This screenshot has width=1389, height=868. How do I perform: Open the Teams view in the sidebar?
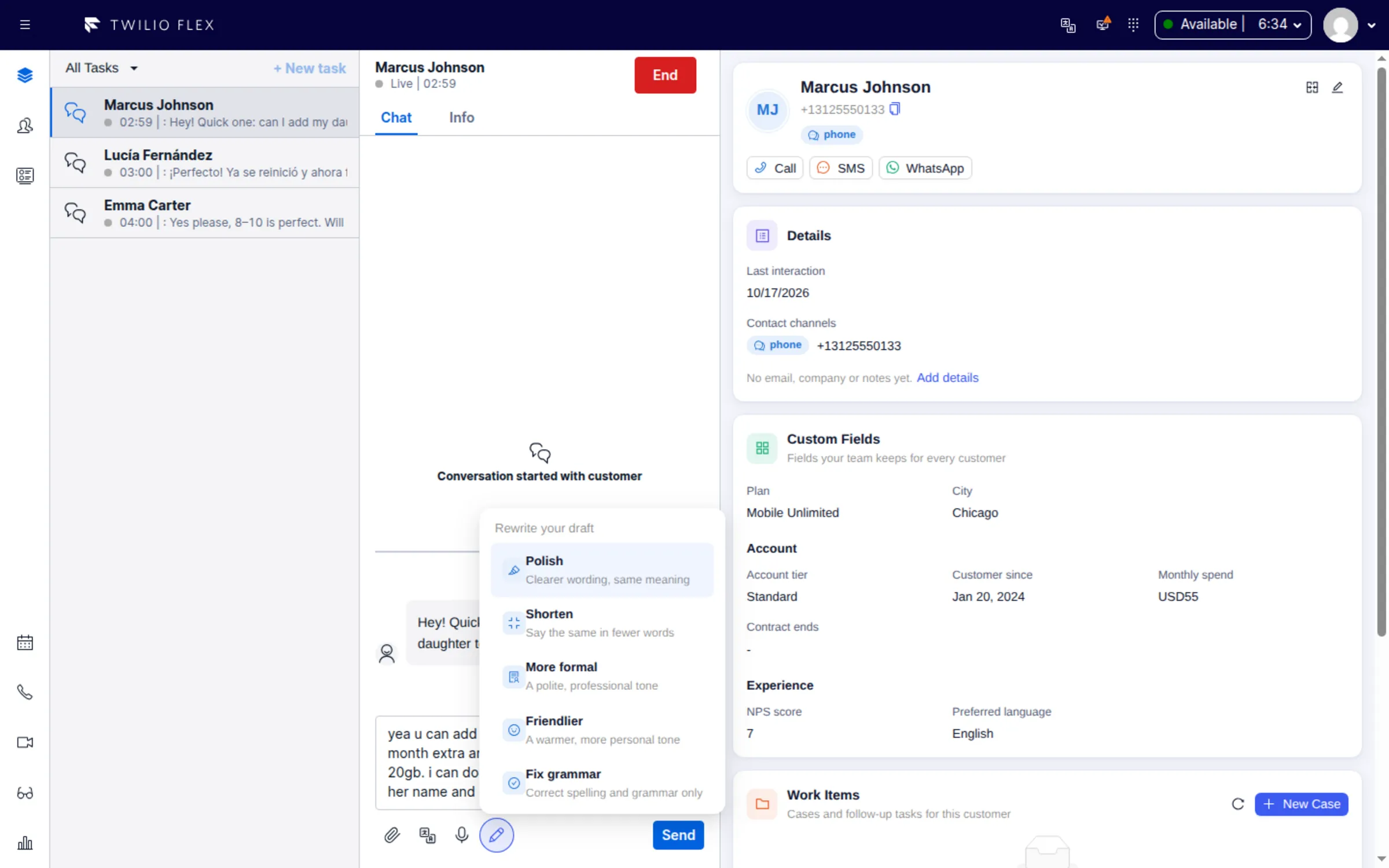[25, 126]
